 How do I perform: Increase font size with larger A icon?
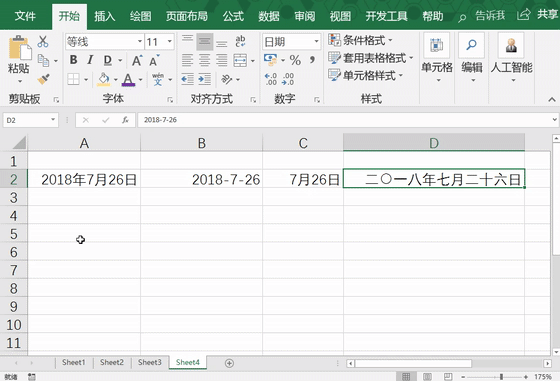coord(137,61)
